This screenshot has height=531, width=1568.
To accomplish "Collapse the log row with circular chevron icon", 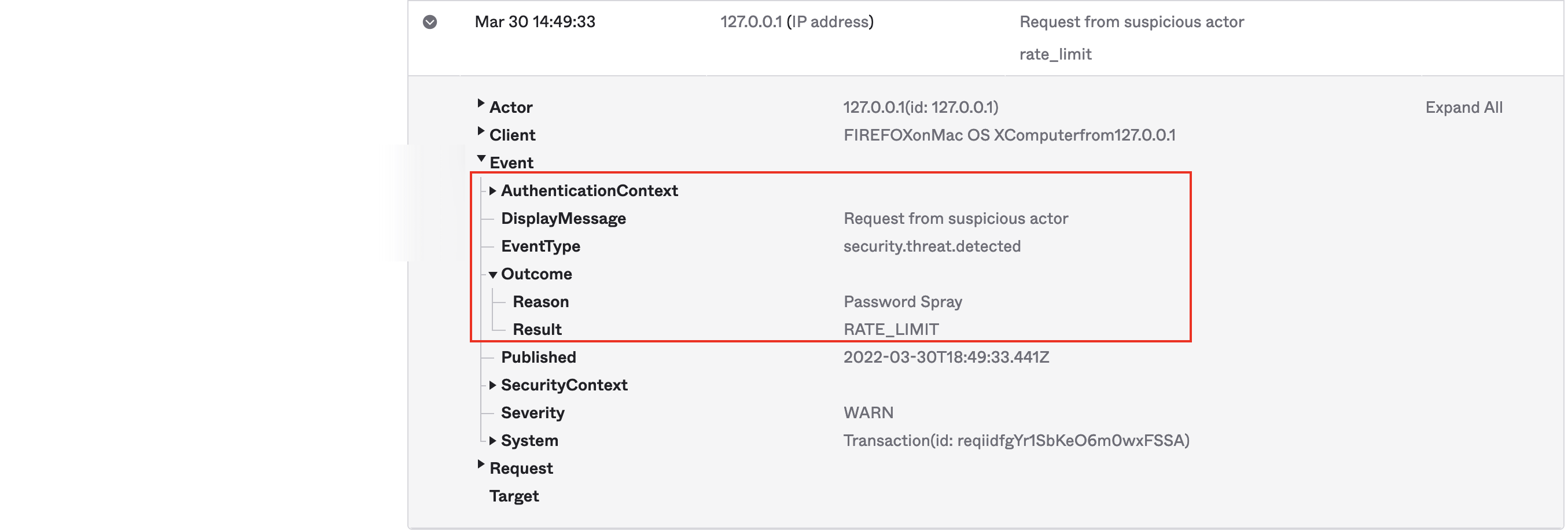I will click(430, 23).
